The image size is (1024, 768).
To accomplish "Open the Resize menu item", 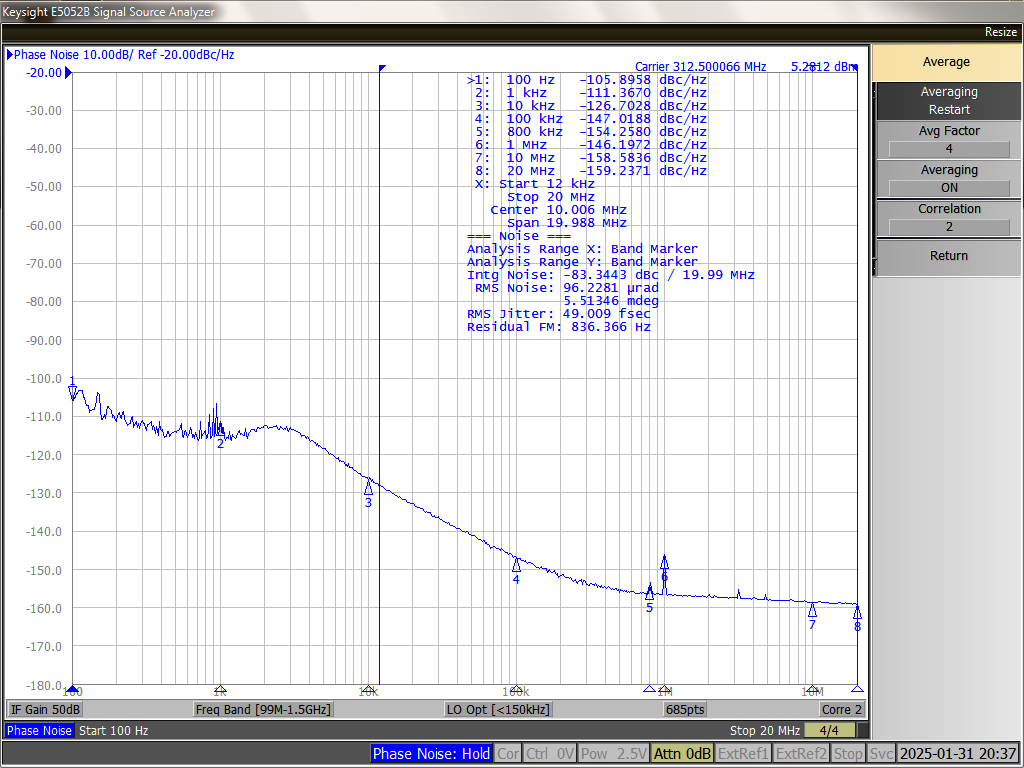I will [1000, 31].
